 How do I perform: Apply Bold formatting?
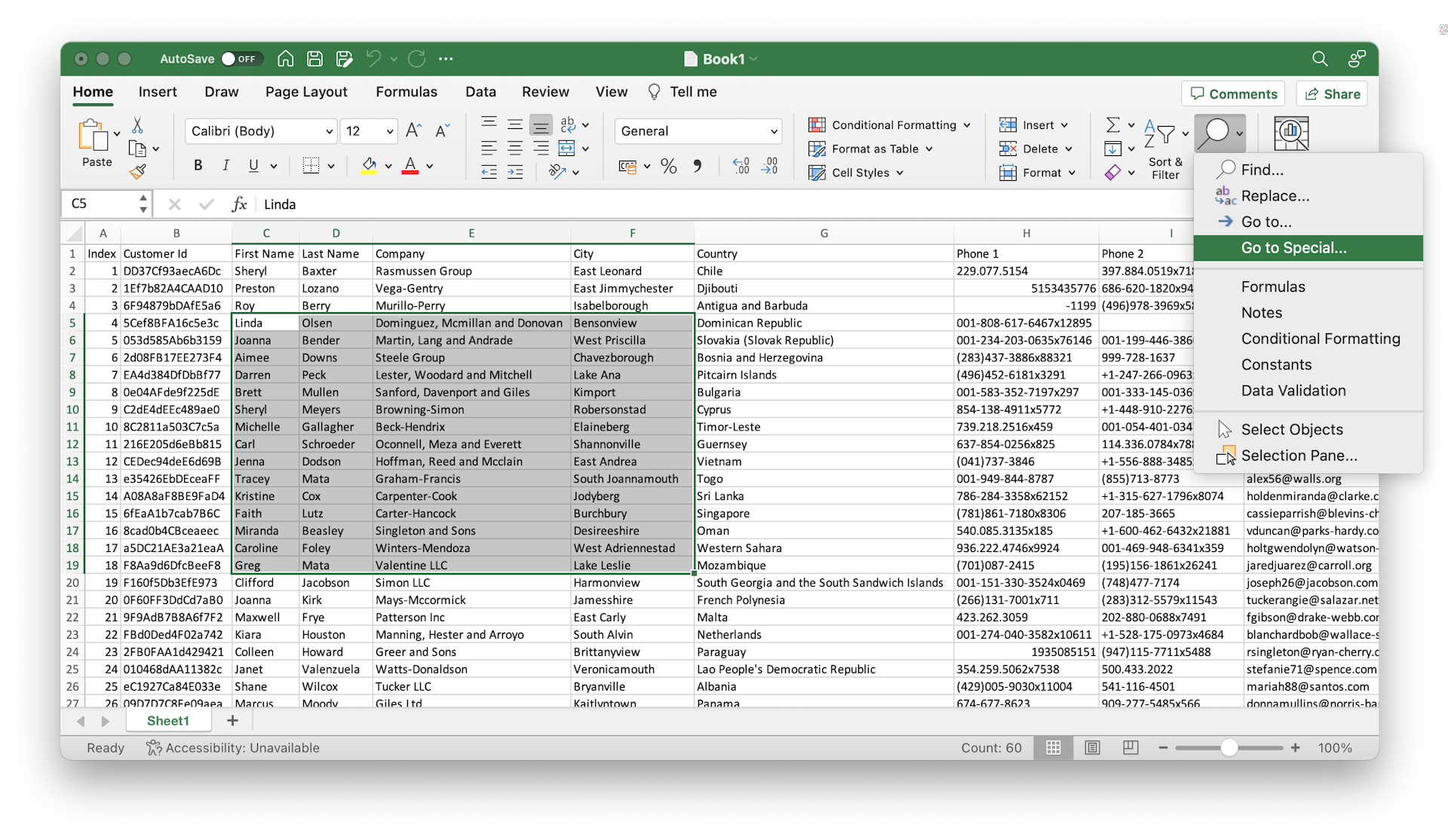(198, 166)
